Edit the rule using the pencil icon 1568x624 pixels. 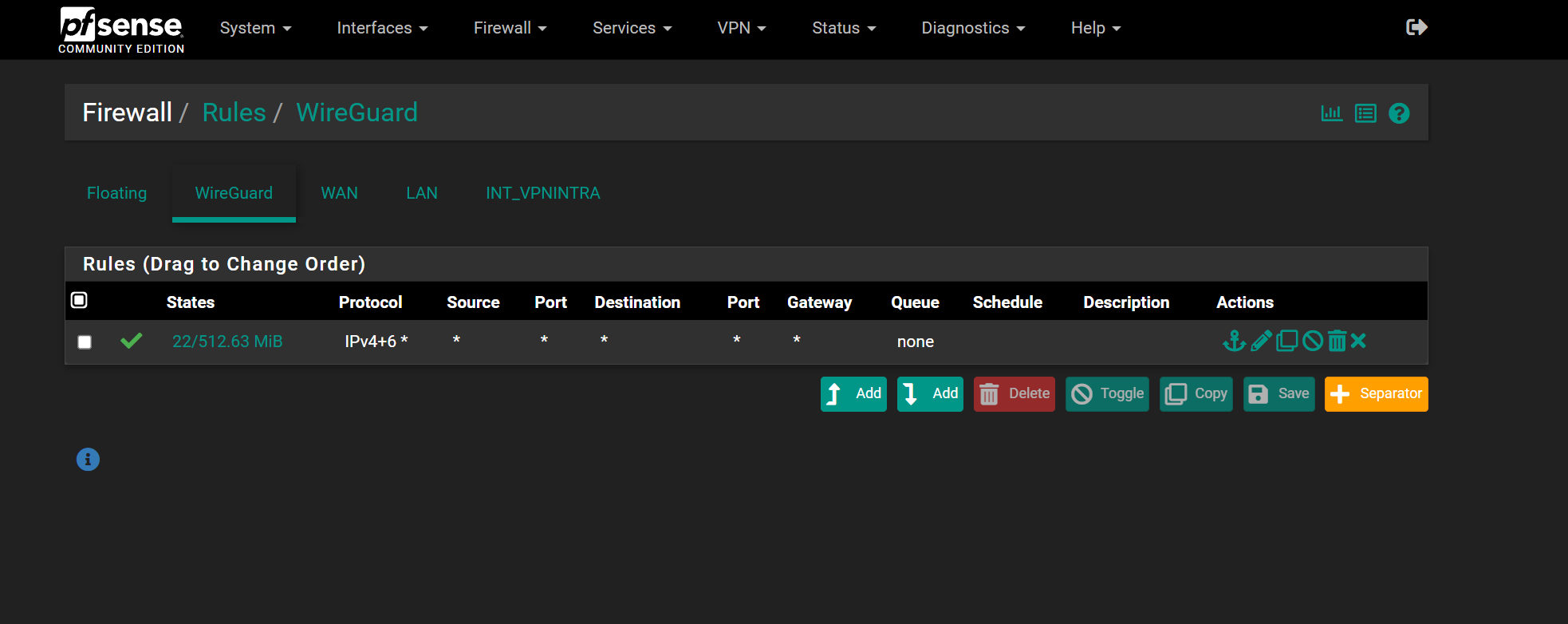pyautogui.click(x=1261, y=342)
